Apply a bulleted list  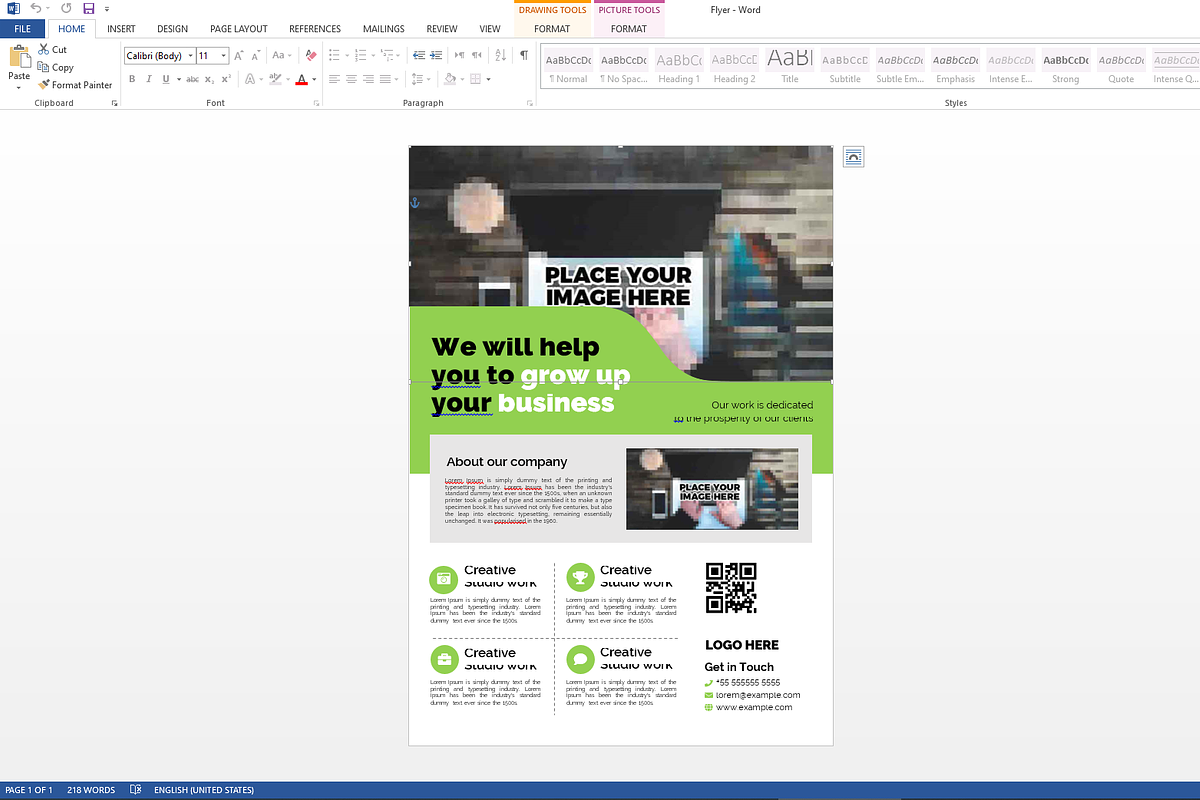click(334, 56)
